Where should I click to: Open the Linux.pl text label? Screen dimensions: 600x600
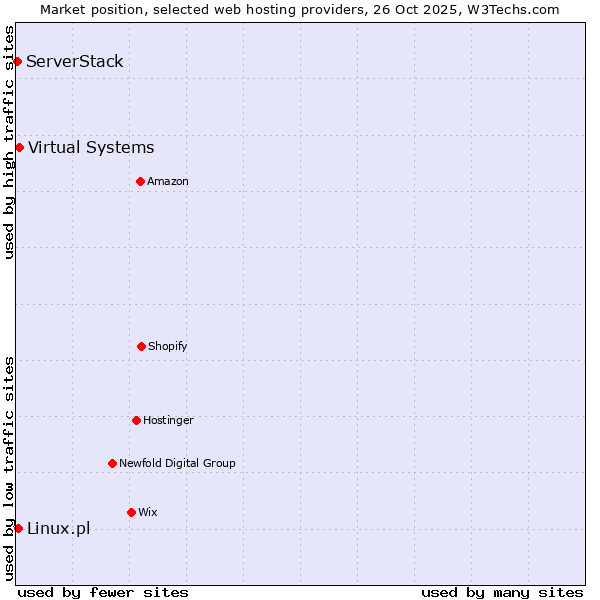pos(58,528)
